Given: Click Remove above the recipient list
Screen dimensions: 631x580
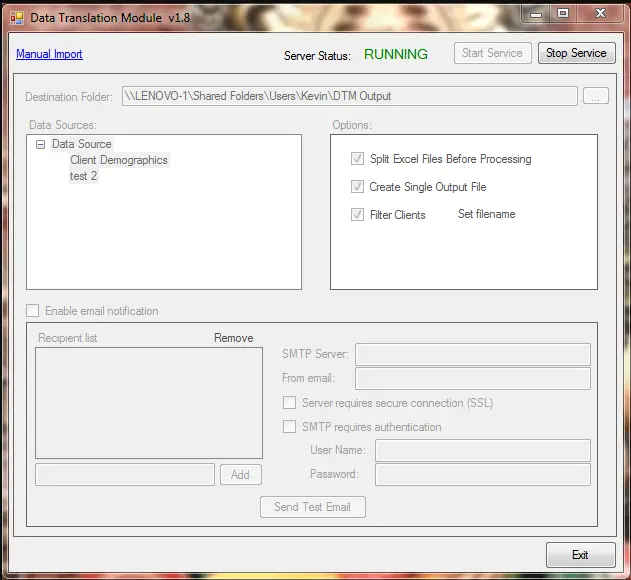Looking at the screenshot, I should (234, 338).
